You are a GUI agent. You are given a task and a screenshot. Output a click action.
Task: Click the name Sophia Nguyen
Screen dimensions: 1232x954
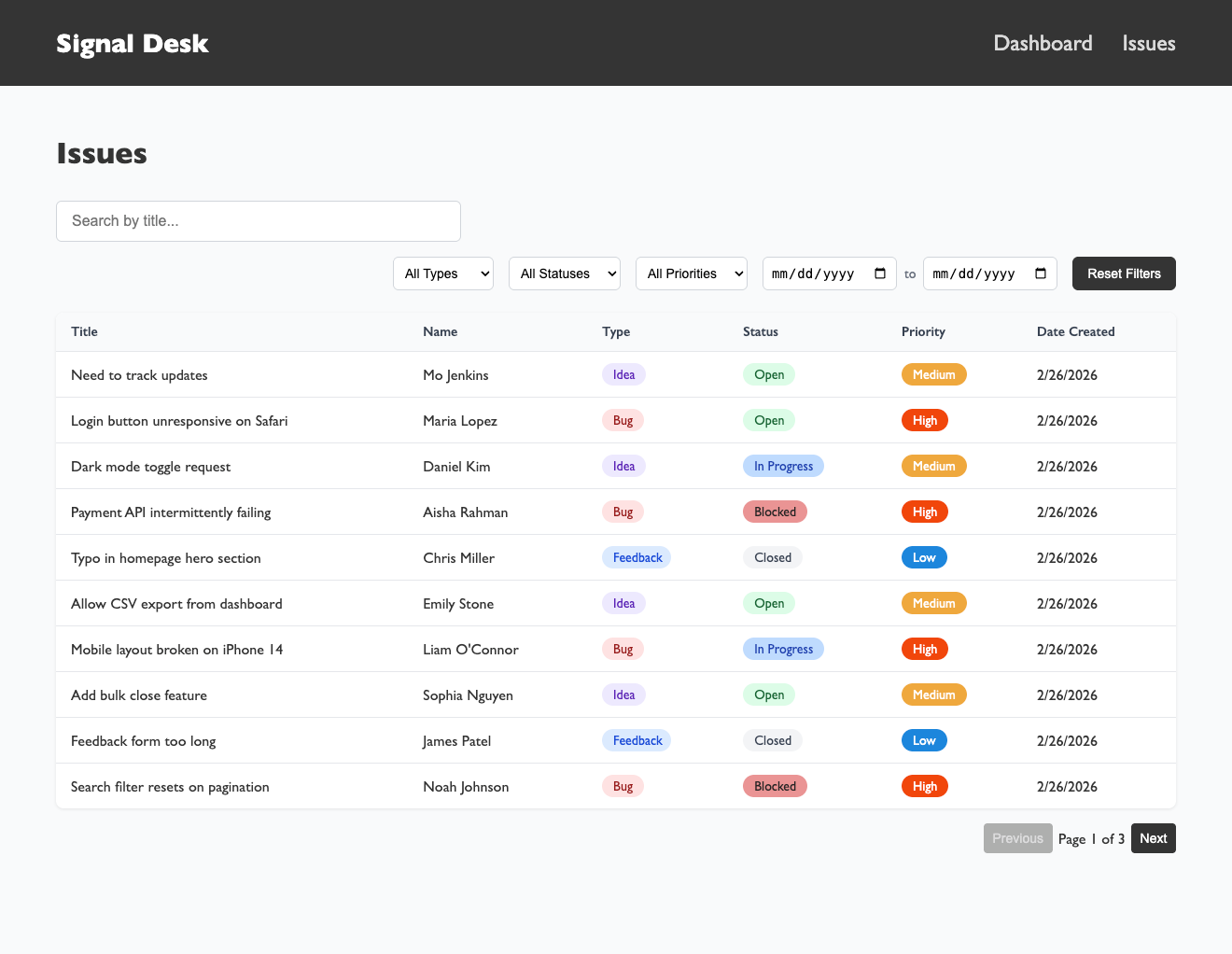point(468,695)
